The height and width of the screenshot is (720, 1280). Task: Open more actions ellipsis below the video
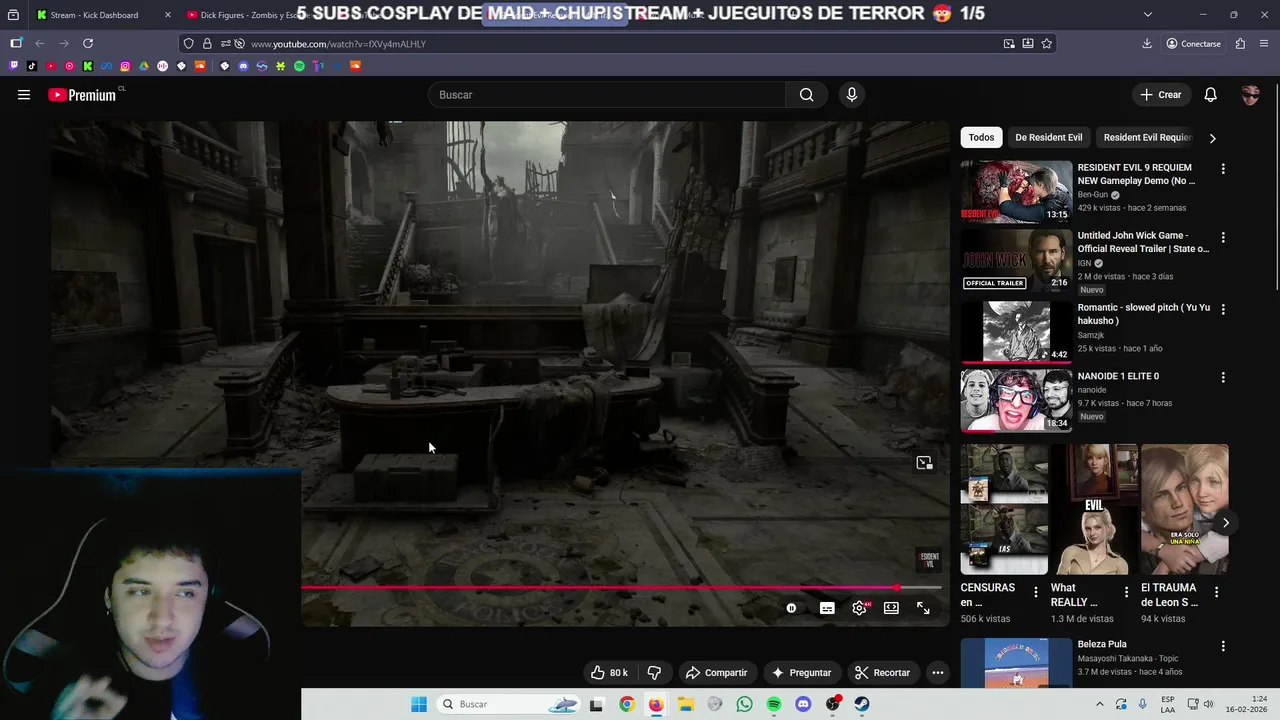(x=937, y=673)
